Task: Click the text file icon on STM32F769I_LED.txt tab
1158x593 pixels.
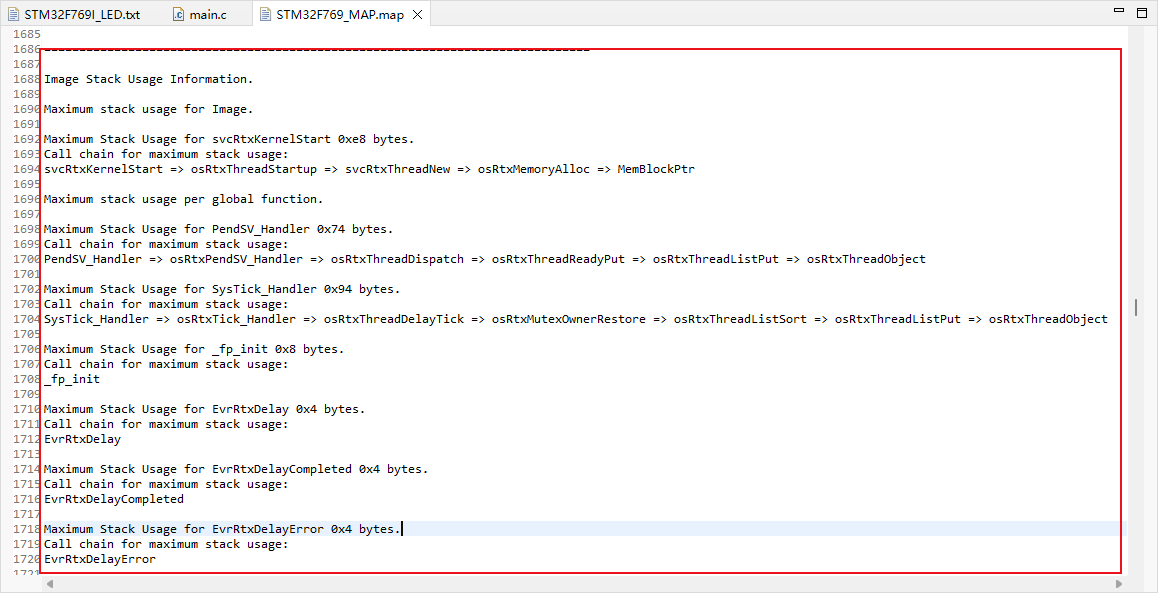Action: pos(14,15)
